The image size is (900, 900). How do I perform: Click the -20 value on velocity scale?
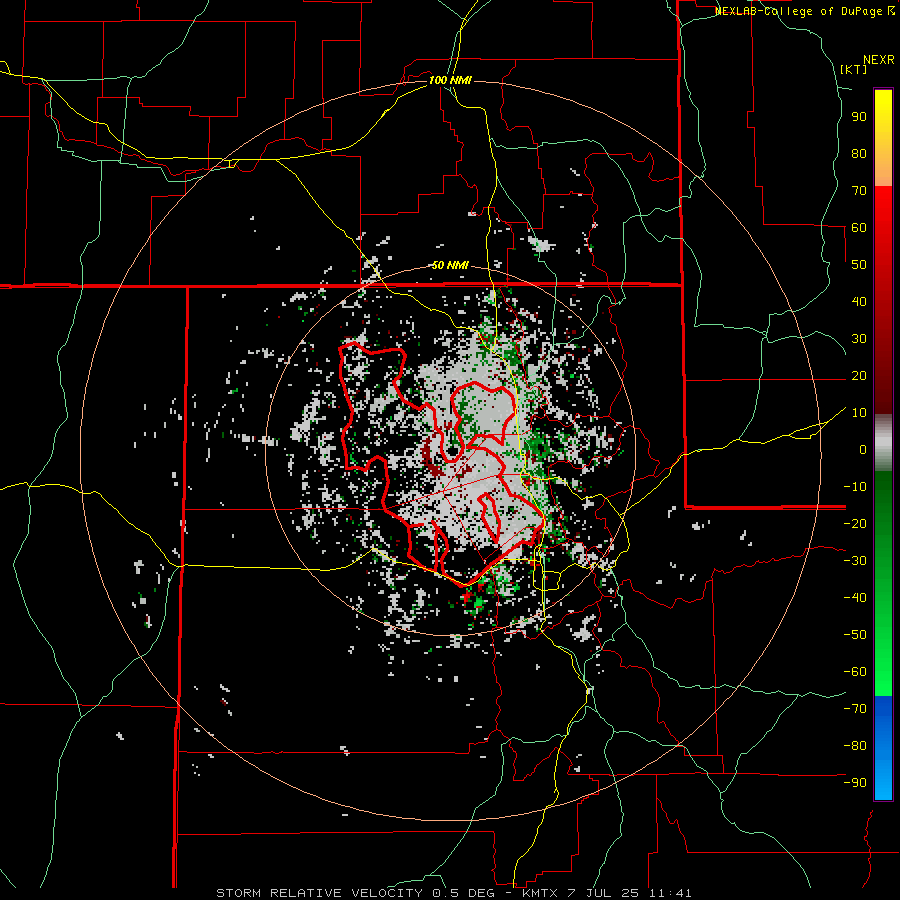(855, 524)
